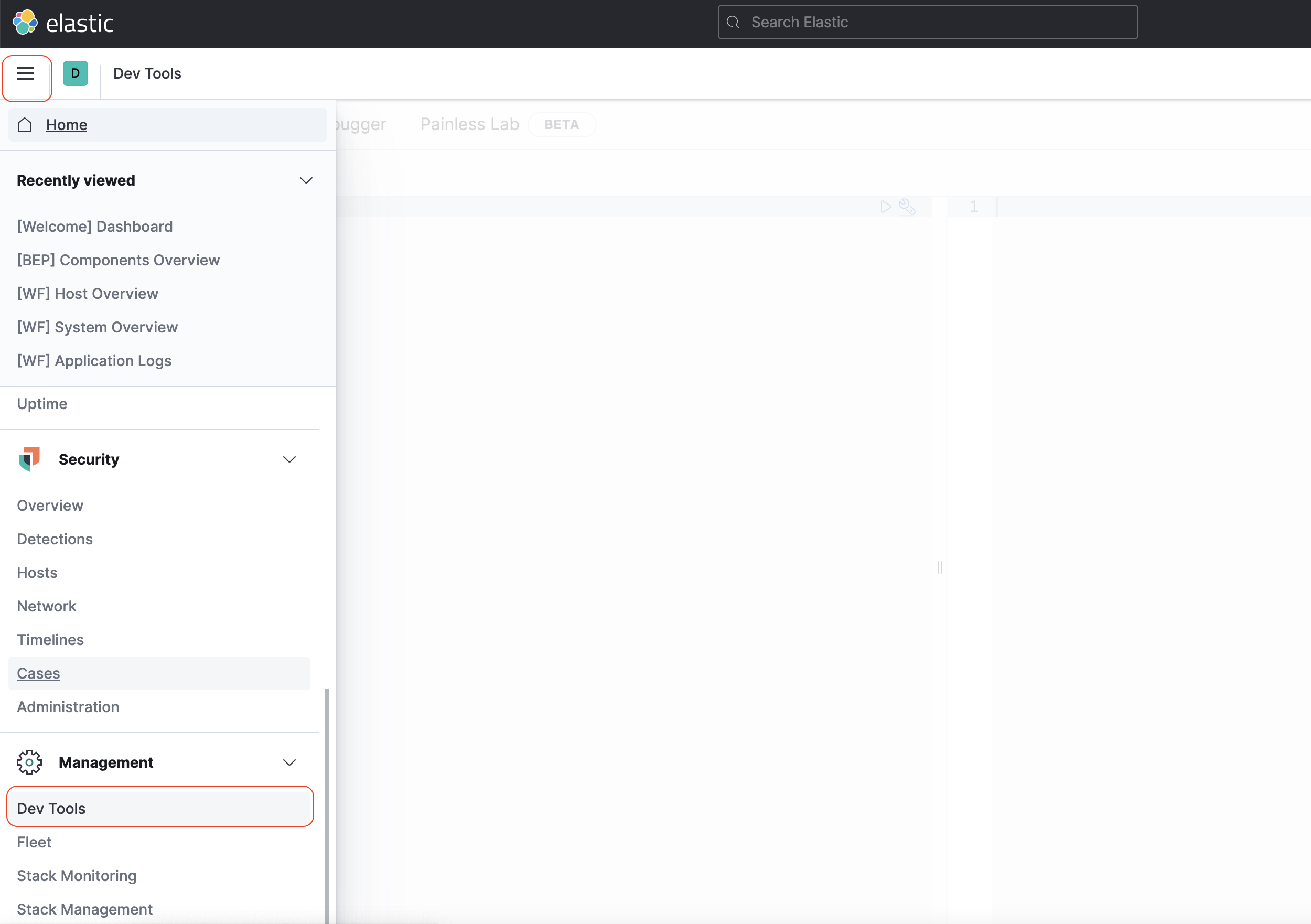Click the magnifier icon in the search bar

[733, 22]
